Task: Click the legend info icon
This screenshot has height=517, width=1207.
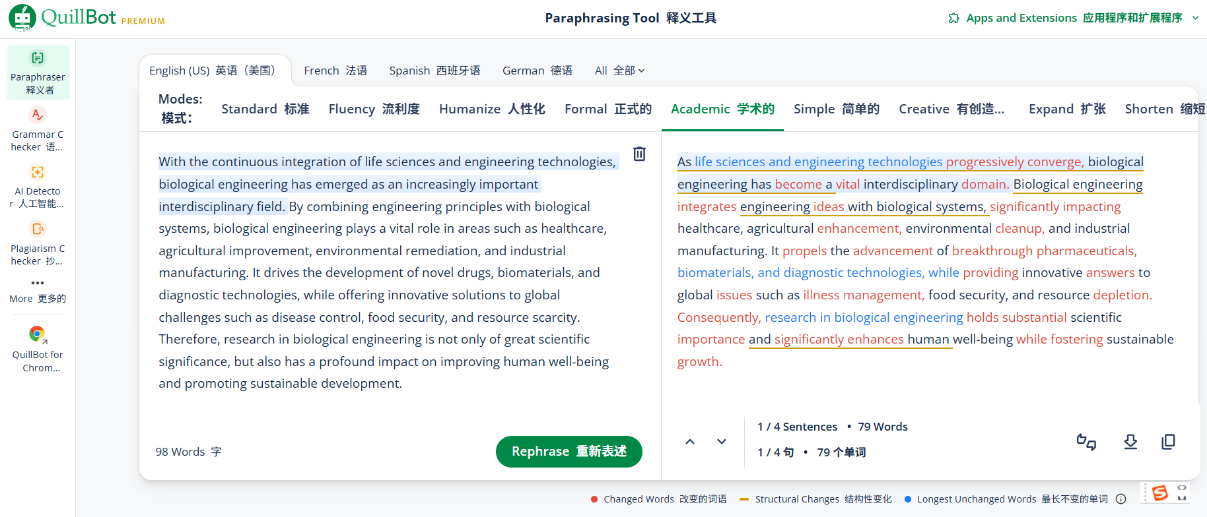Action: (1121, 499)
